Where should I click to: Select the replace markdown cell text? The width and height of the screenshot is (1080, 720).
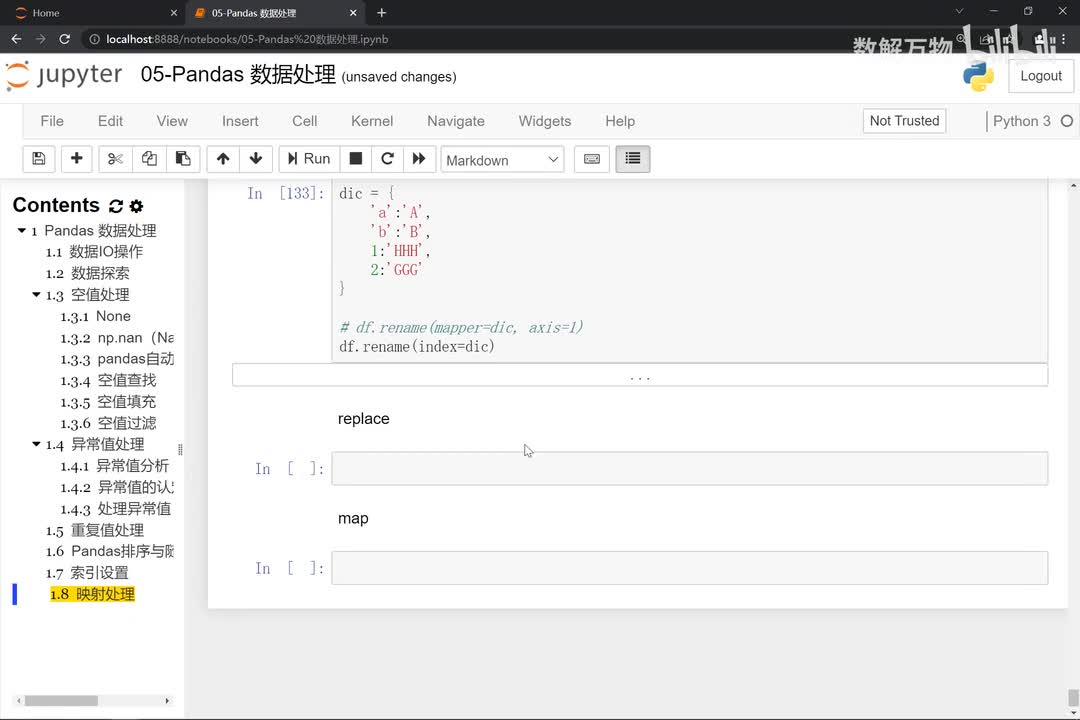tap(364, 419)
